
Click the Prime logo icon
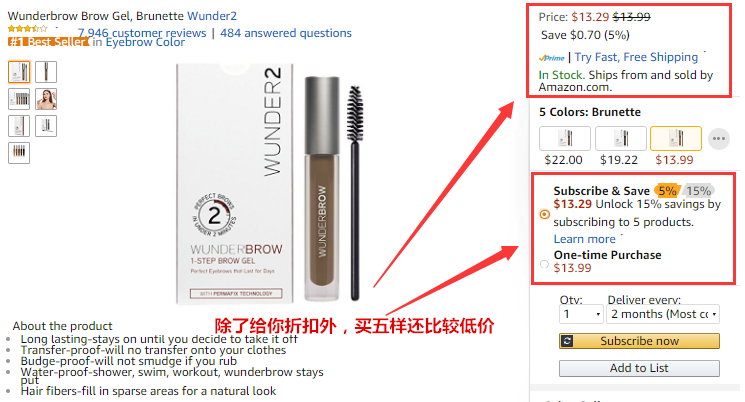click(551, 58)
